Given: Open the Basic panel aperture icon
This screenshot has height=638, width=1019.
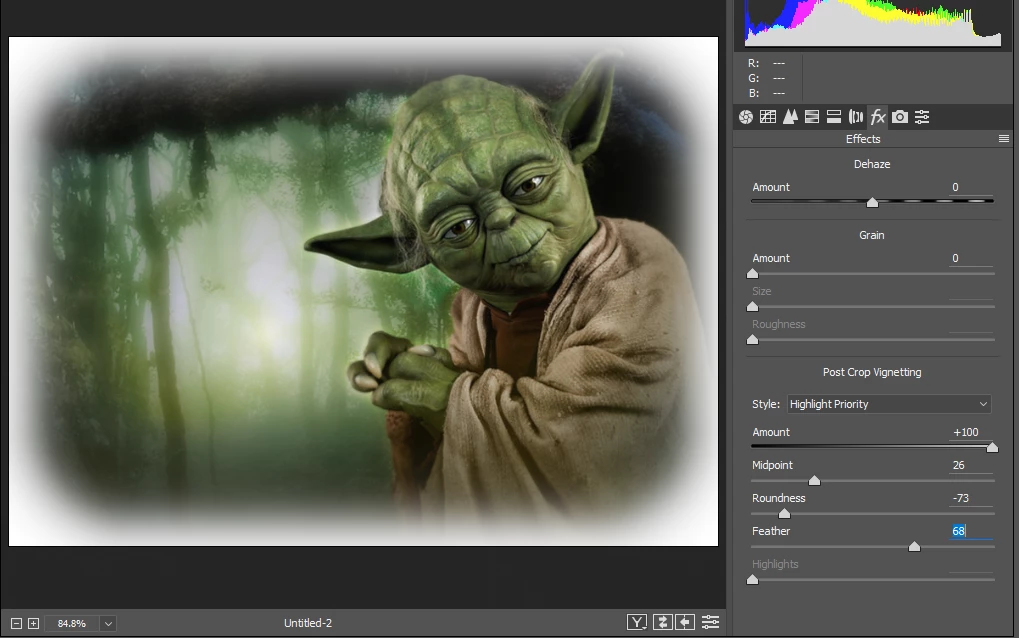Looking at the screenshot, I should [x=746, y=117].
